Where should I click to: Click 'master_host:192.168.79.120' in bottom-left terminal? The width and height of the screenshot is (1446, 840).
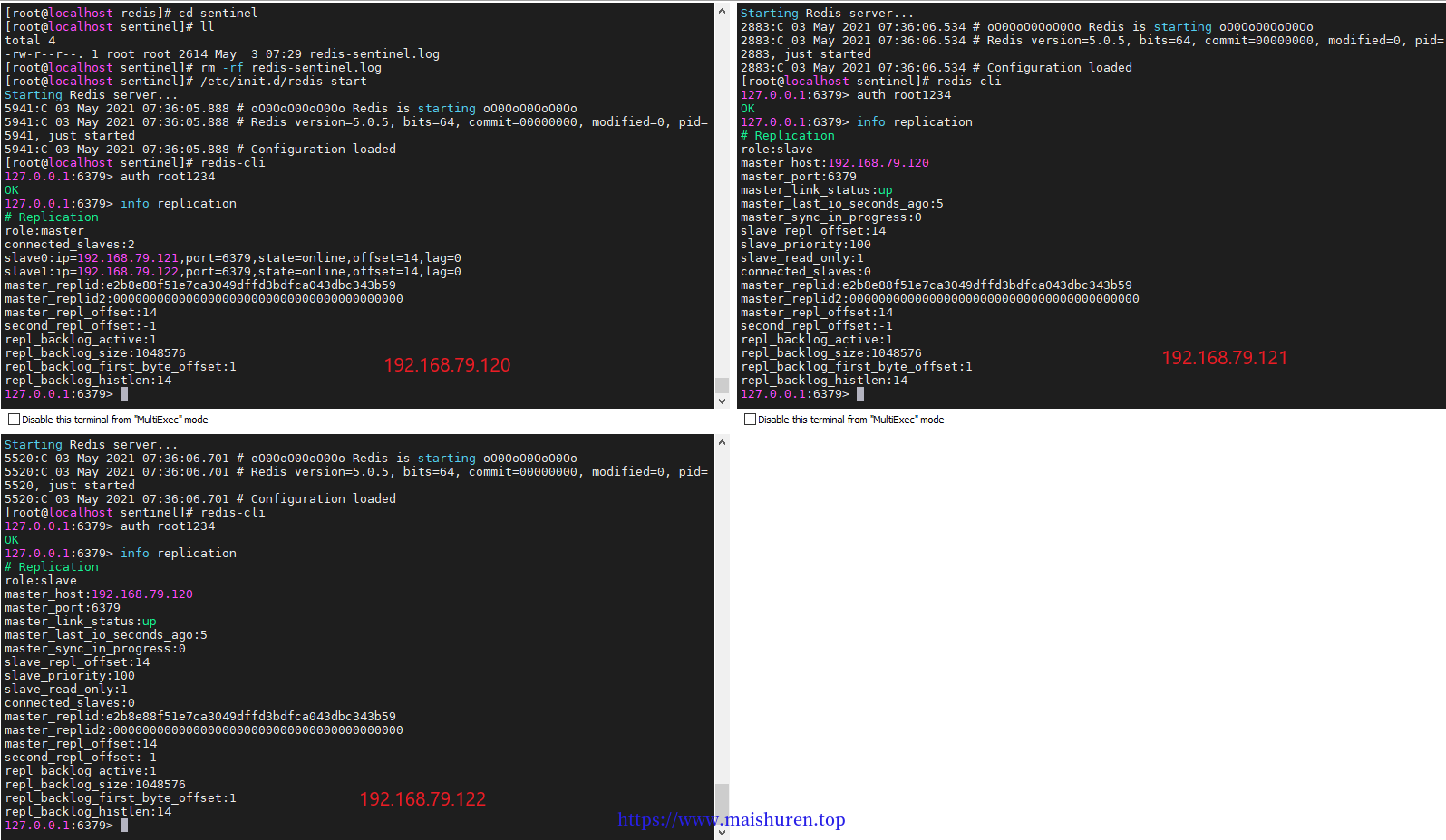pyautogui.click(x=99, y=594)
